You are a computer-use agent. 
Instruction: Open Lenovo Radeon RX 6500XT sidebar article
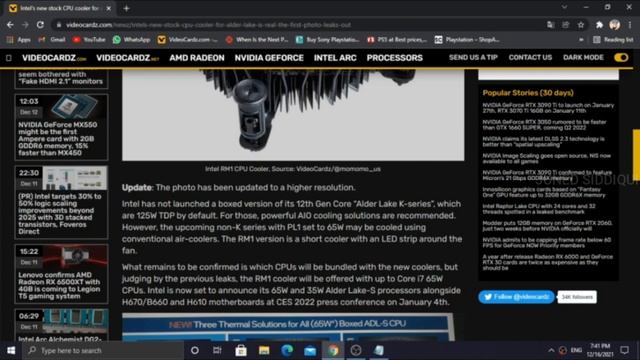59,285
